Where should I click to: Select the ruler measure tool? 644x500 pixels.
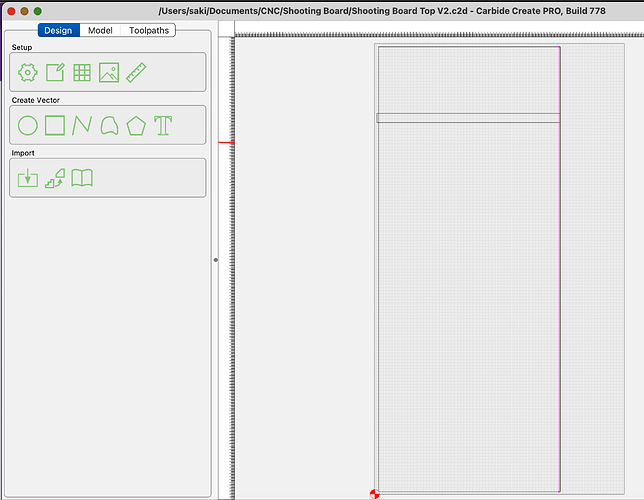pos(136,72)
